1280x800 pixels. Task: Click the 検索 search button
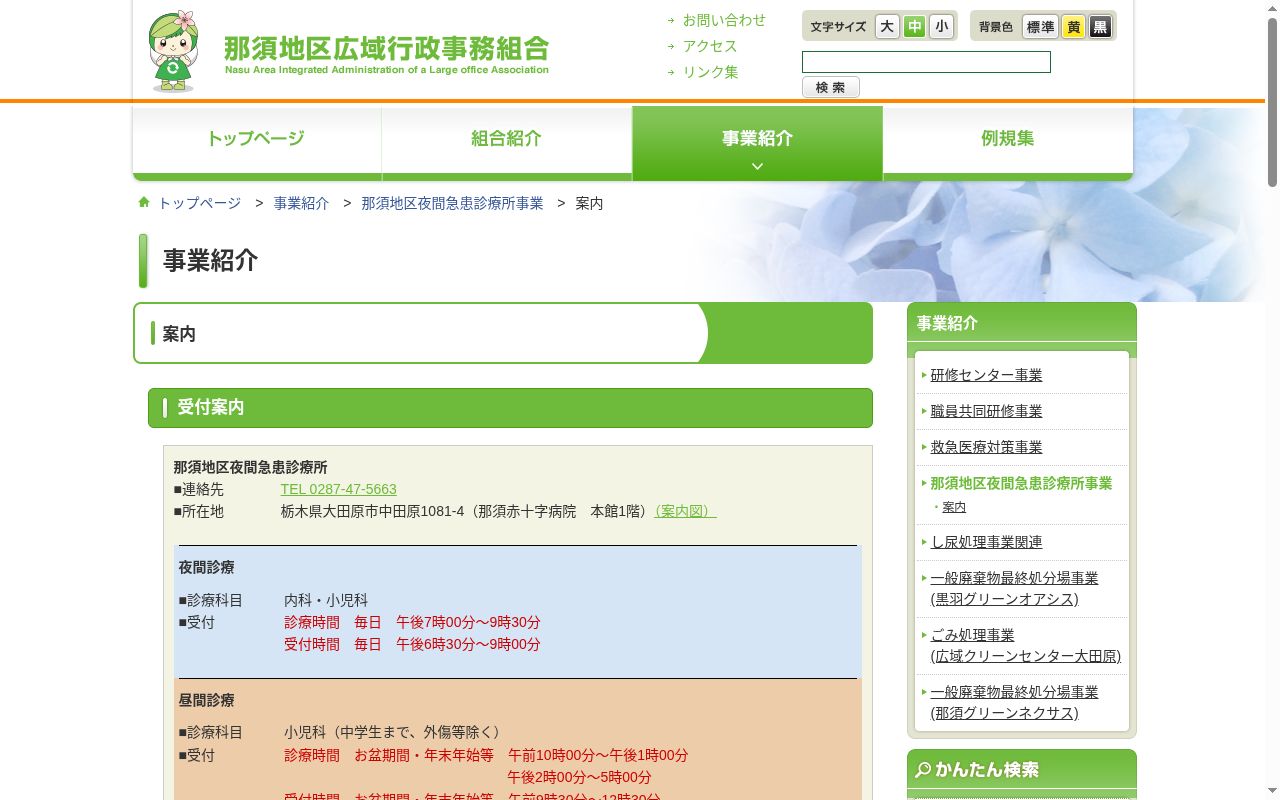click(830, 87)
